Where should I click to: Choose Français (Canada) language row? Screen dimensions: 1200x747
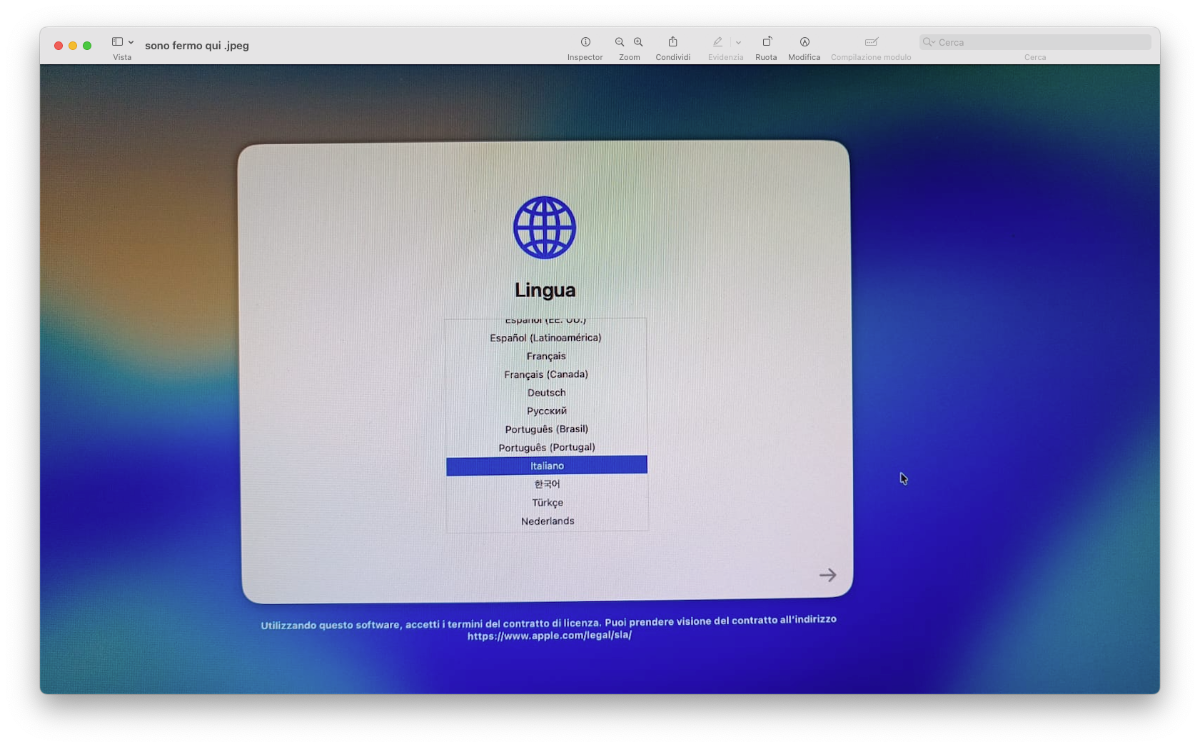click(x=547, y=374)
